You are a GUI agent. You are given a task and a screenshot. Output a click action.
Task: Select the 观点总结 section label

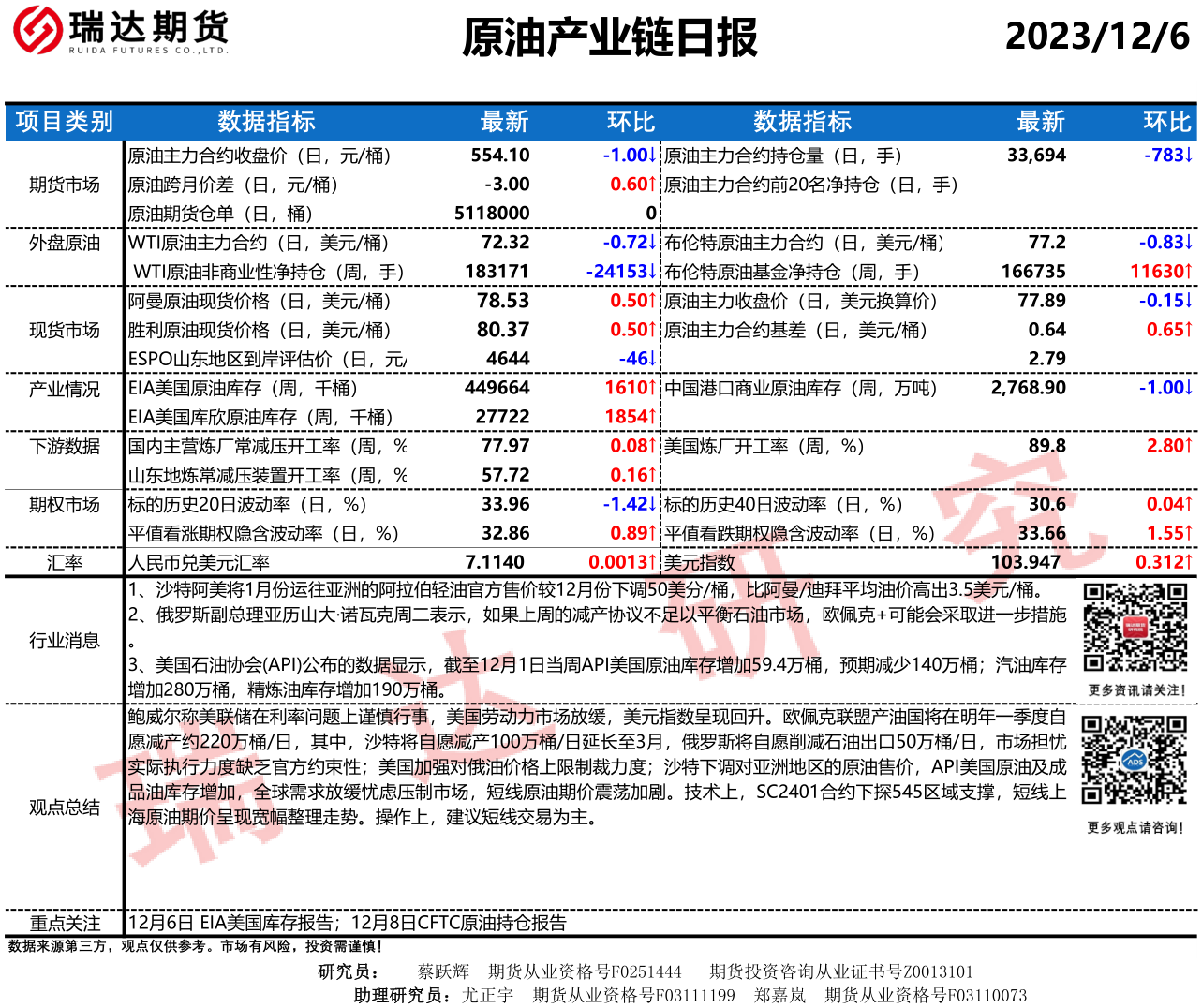[x=64, y=808]
